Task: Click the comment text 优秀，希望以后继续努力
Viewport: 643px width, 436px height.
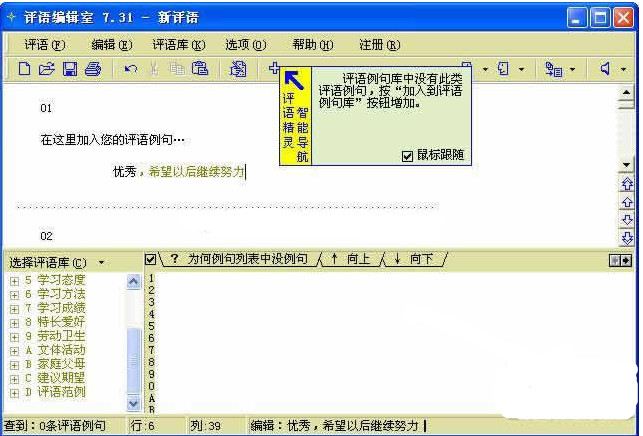Action: (x=179, y=171)
